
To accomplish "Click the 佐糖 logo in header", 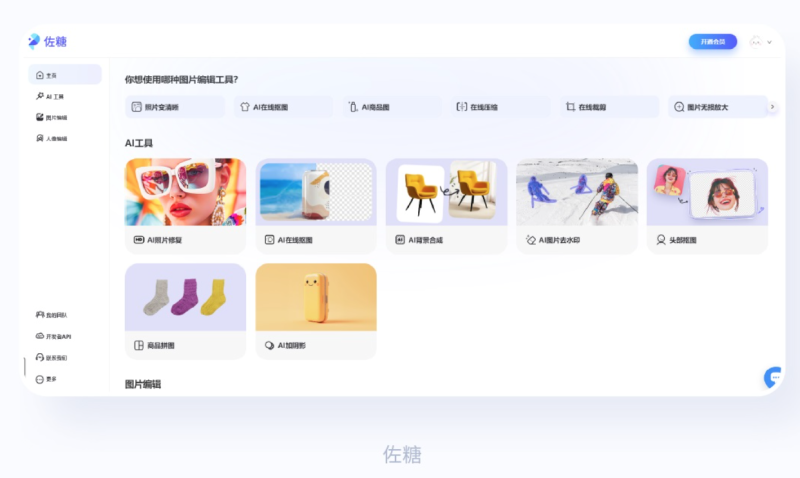I will tap(47, 41).
